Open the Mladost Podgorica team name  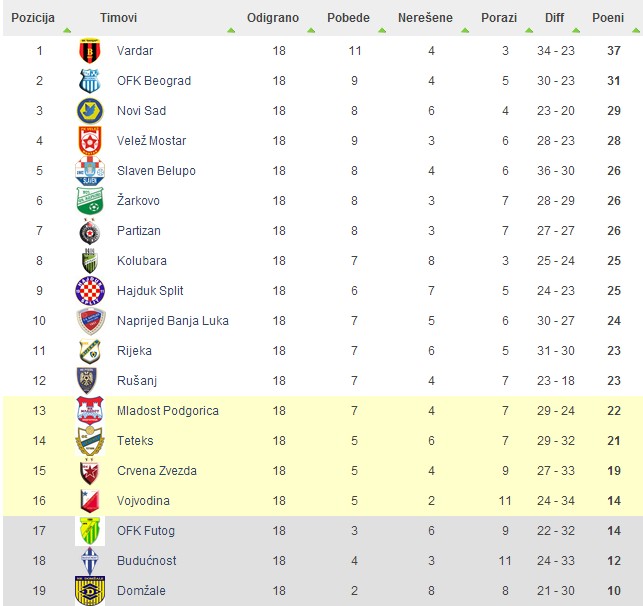pos(168,410)
